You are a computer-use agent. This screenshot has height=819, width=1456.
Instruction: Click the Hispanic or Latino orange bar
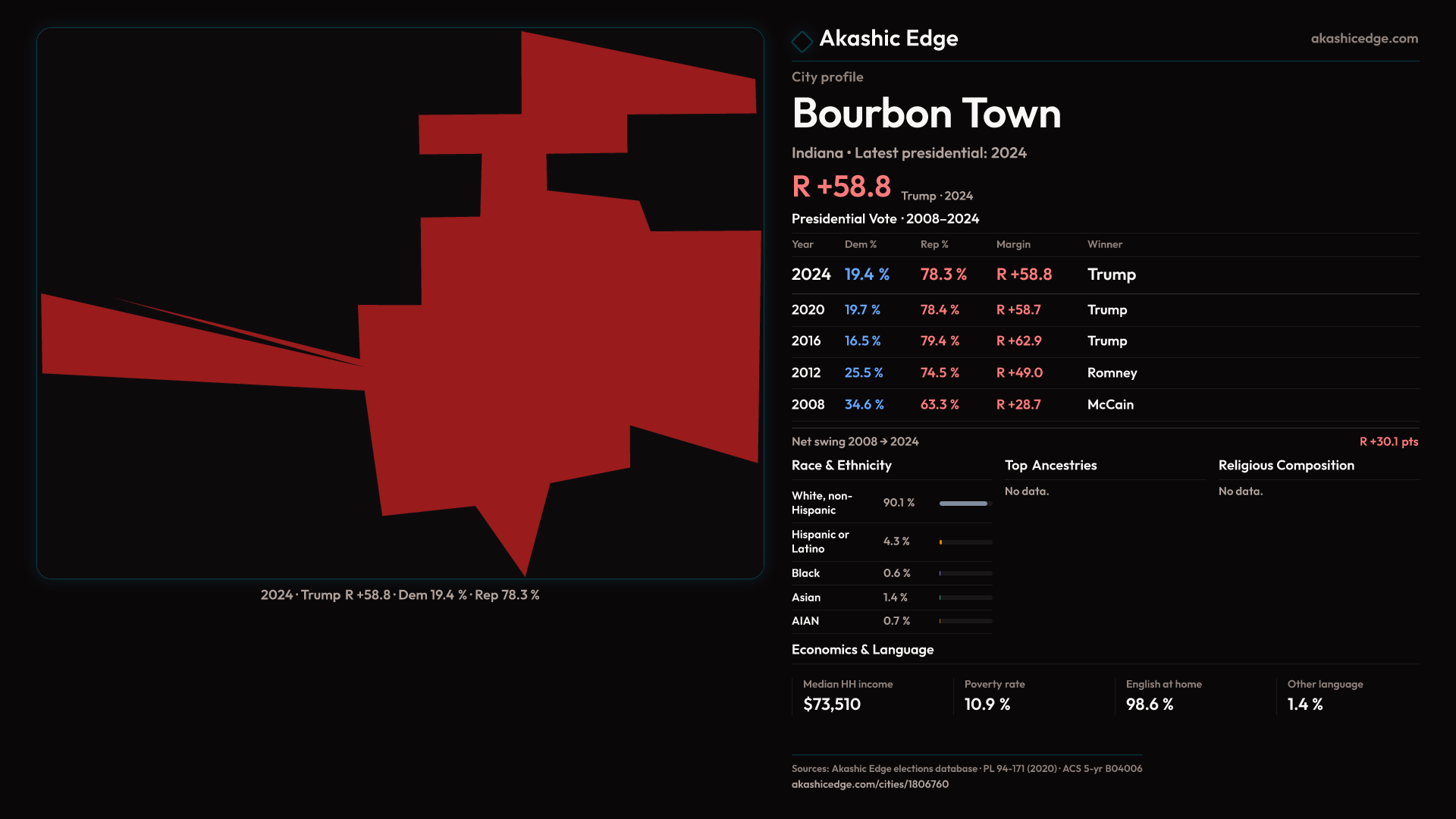click(941, 542)
